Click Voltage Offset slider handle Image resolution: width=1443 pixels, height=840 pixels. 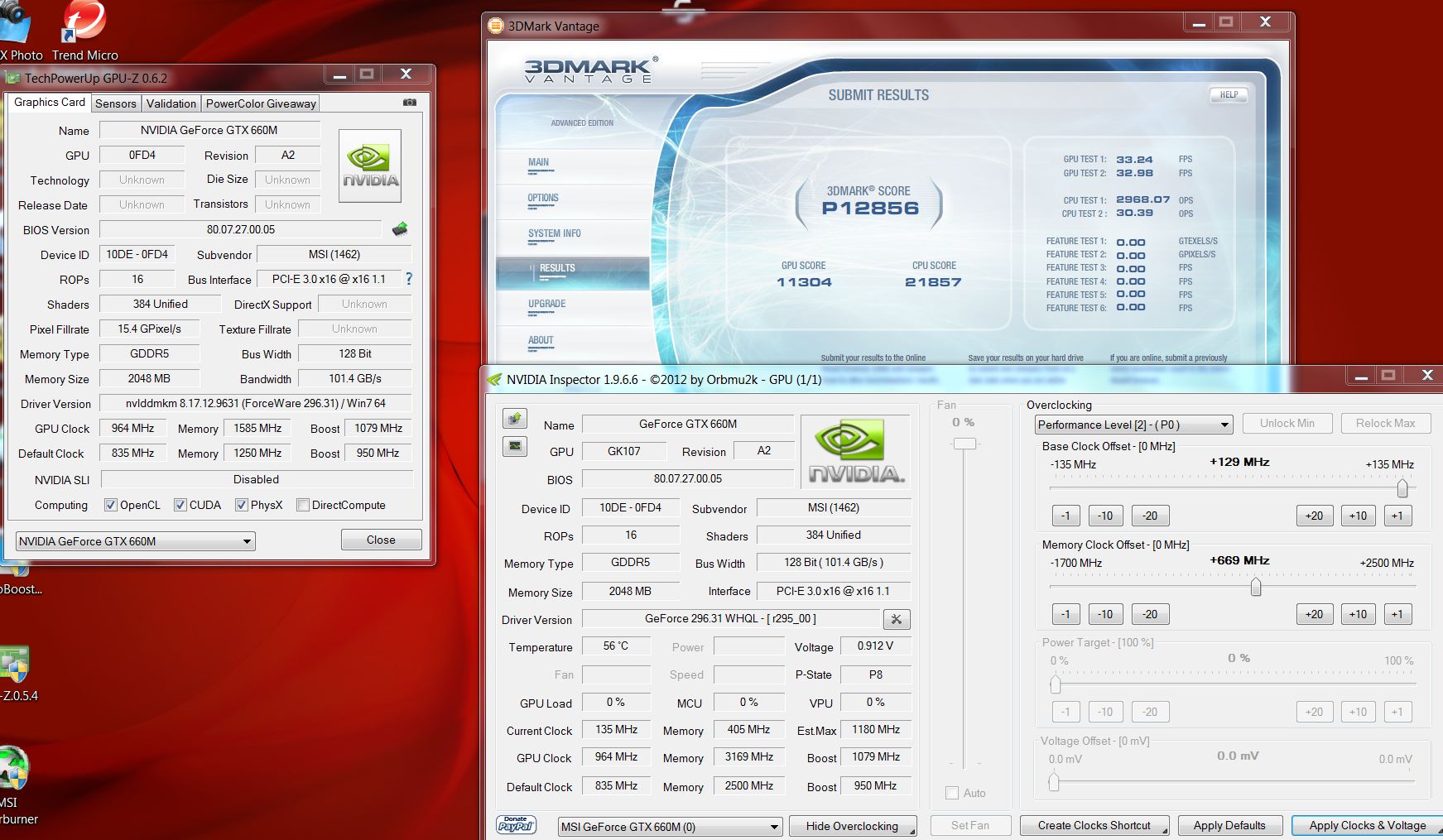tap(1054, 781)
